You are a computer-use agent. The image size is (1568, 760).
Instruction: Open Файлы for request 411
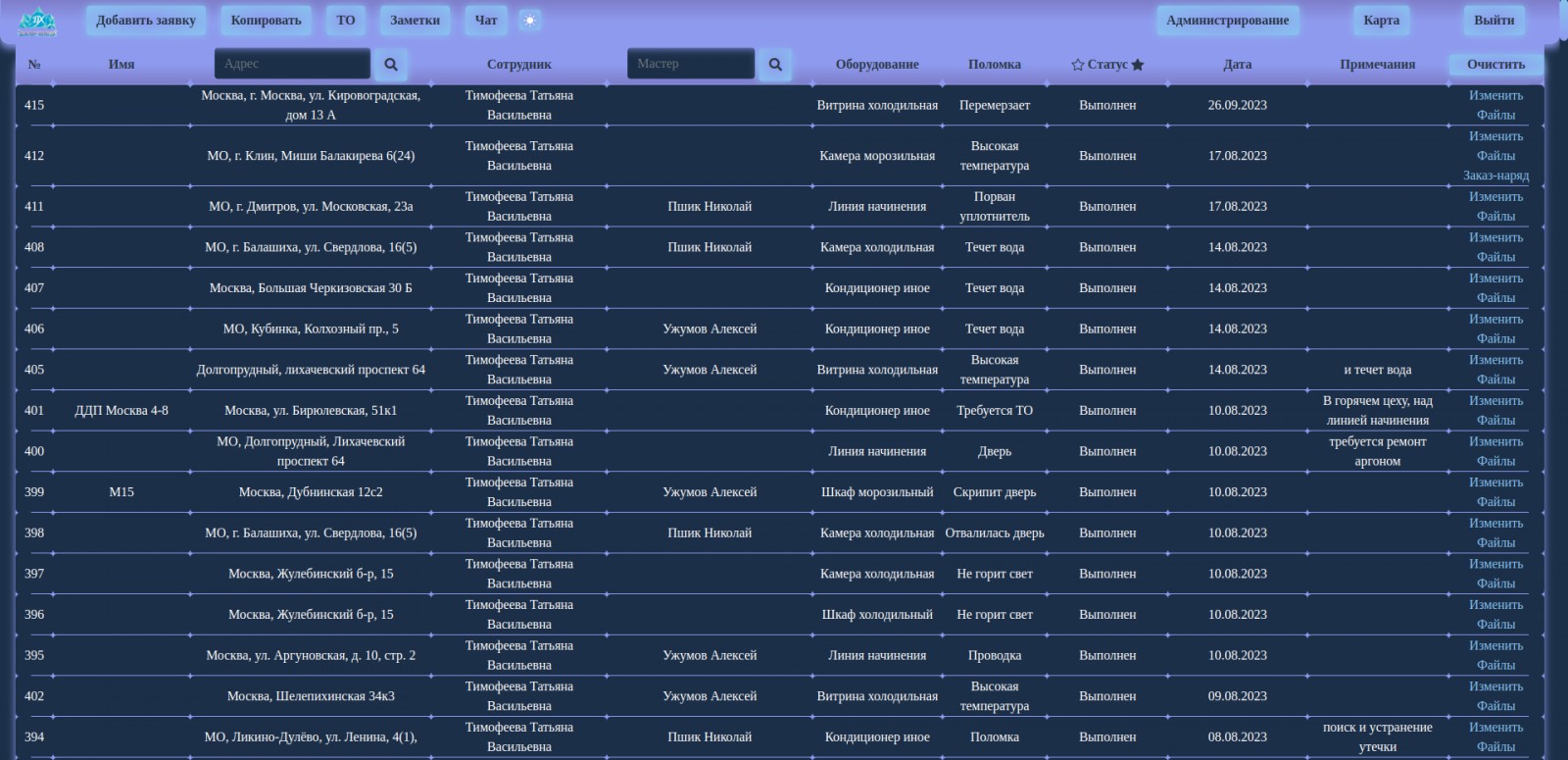click(x=1496, y=217)
